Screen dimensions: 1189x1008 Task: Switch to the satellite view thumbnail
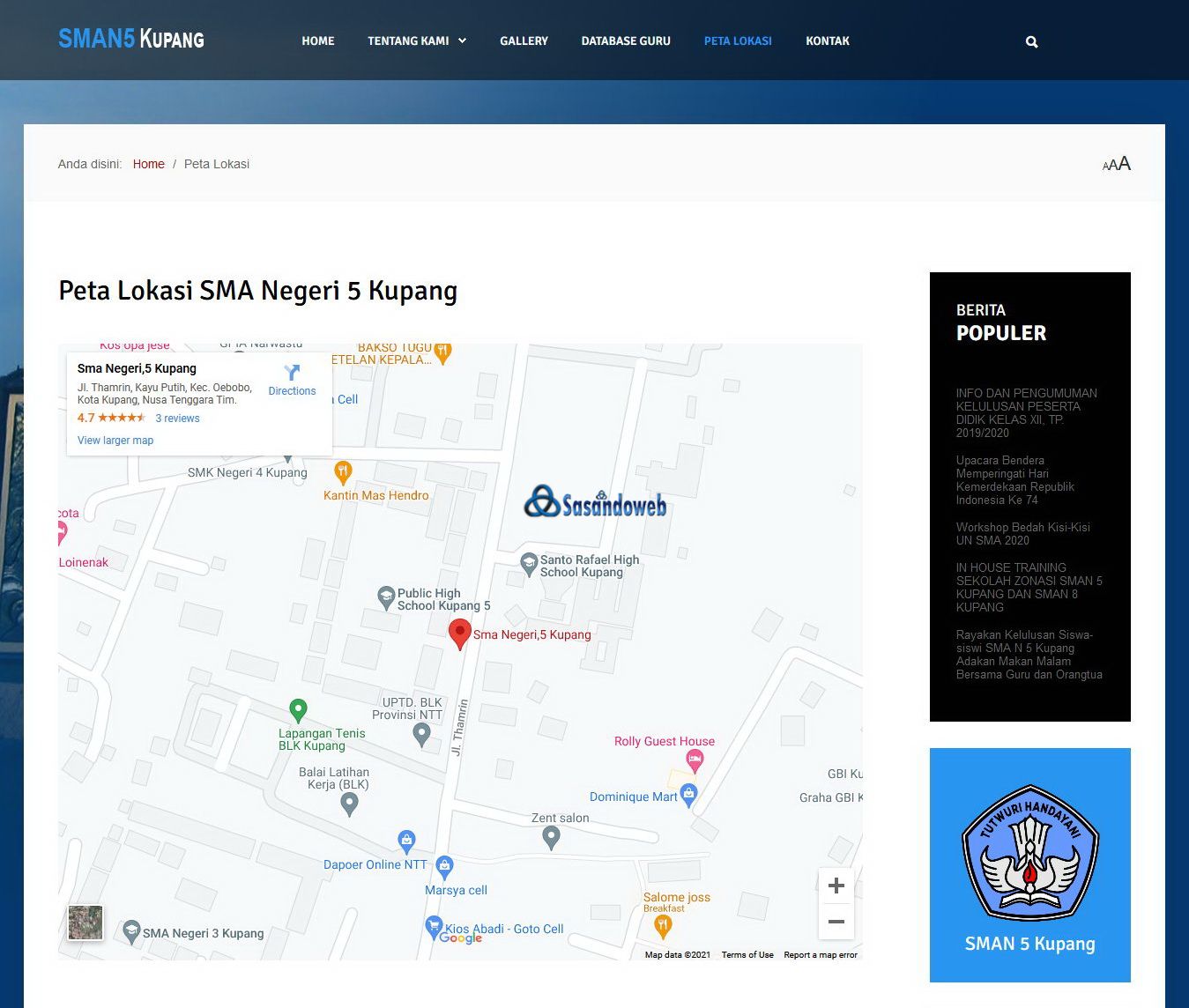tap(85, 923)
